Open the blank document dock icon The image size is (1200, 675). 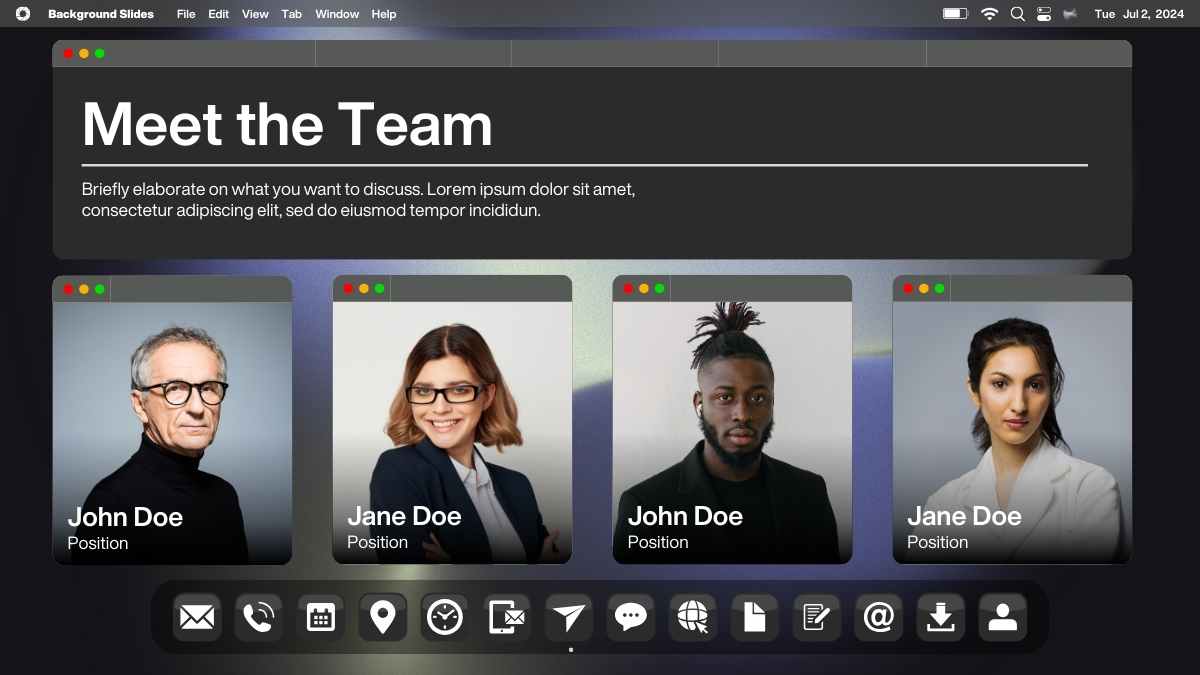pos(755,617)
